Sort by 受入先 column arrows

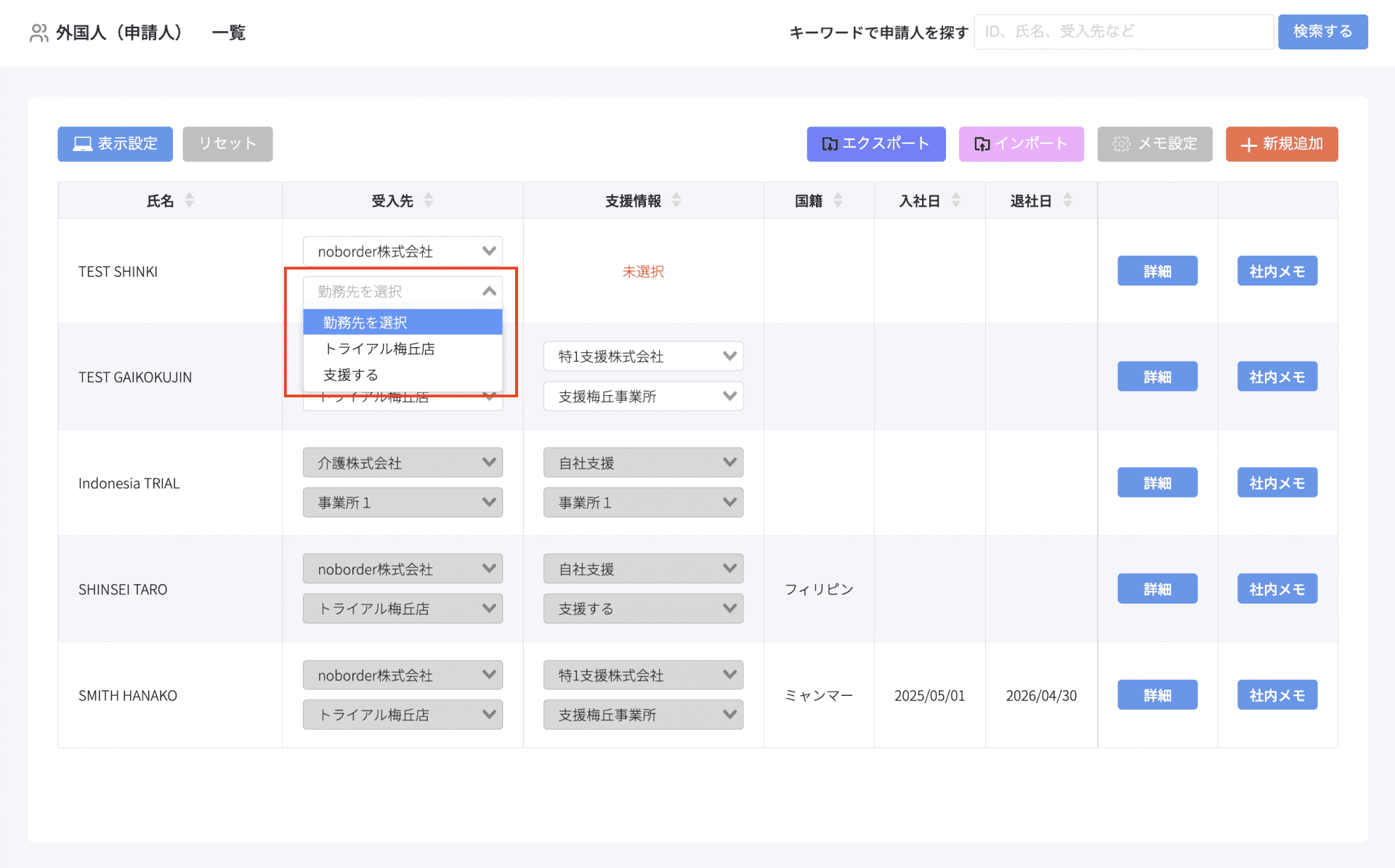[x=429, y=200]
